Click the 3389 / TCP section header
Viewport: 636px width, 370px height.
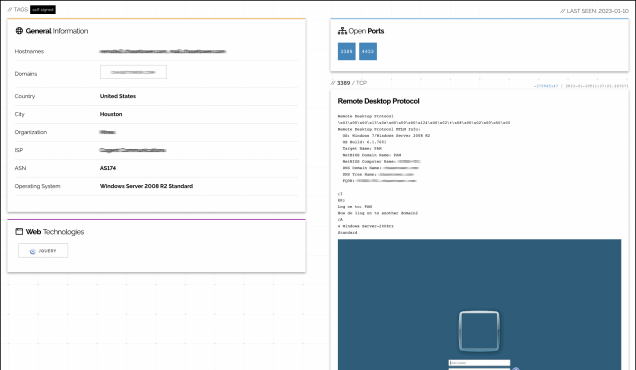click(x=349, y=83)
